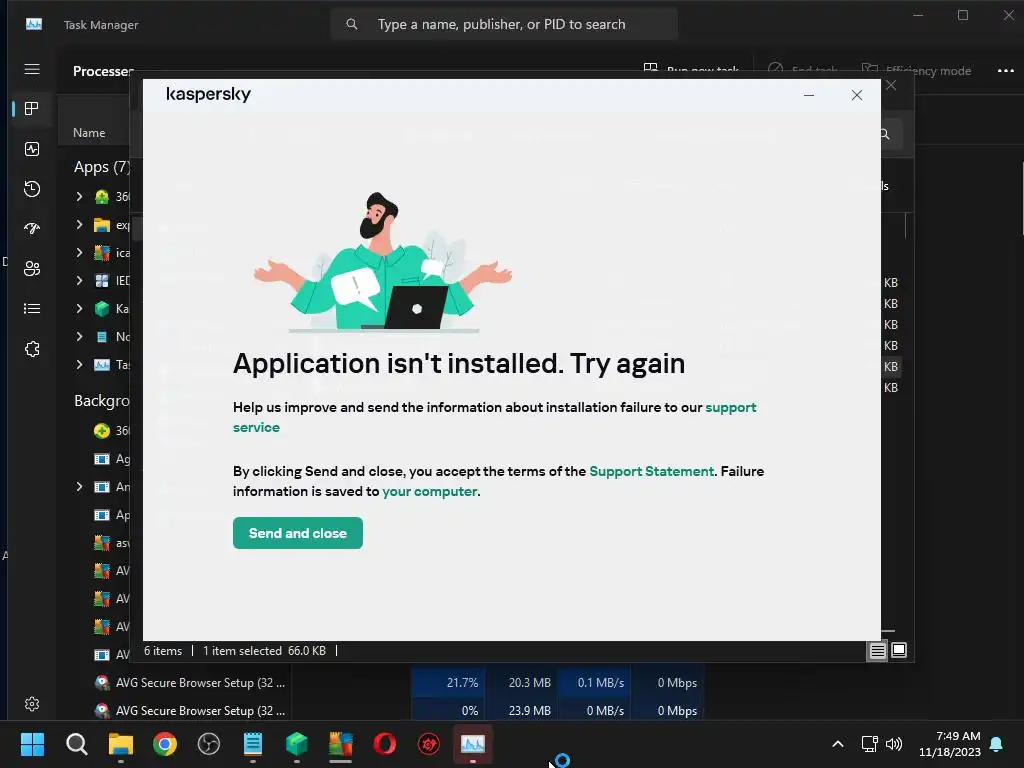Screen dimensions: 1024x768
Task: Switch Explorer to large icons view
Action: point(899,650)
